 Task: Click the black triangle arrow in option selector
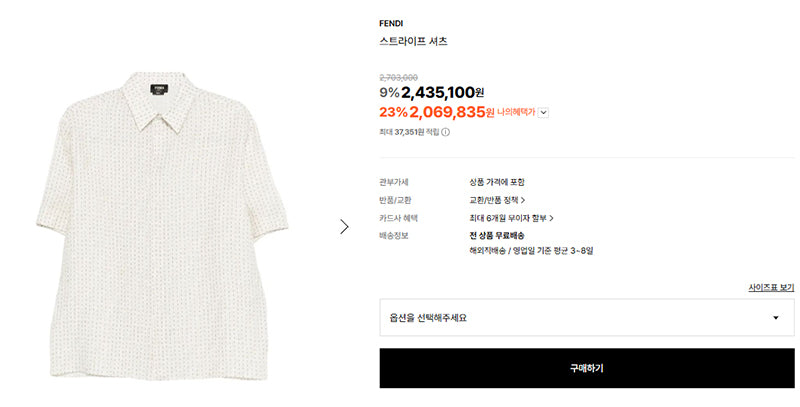(776, 318)
